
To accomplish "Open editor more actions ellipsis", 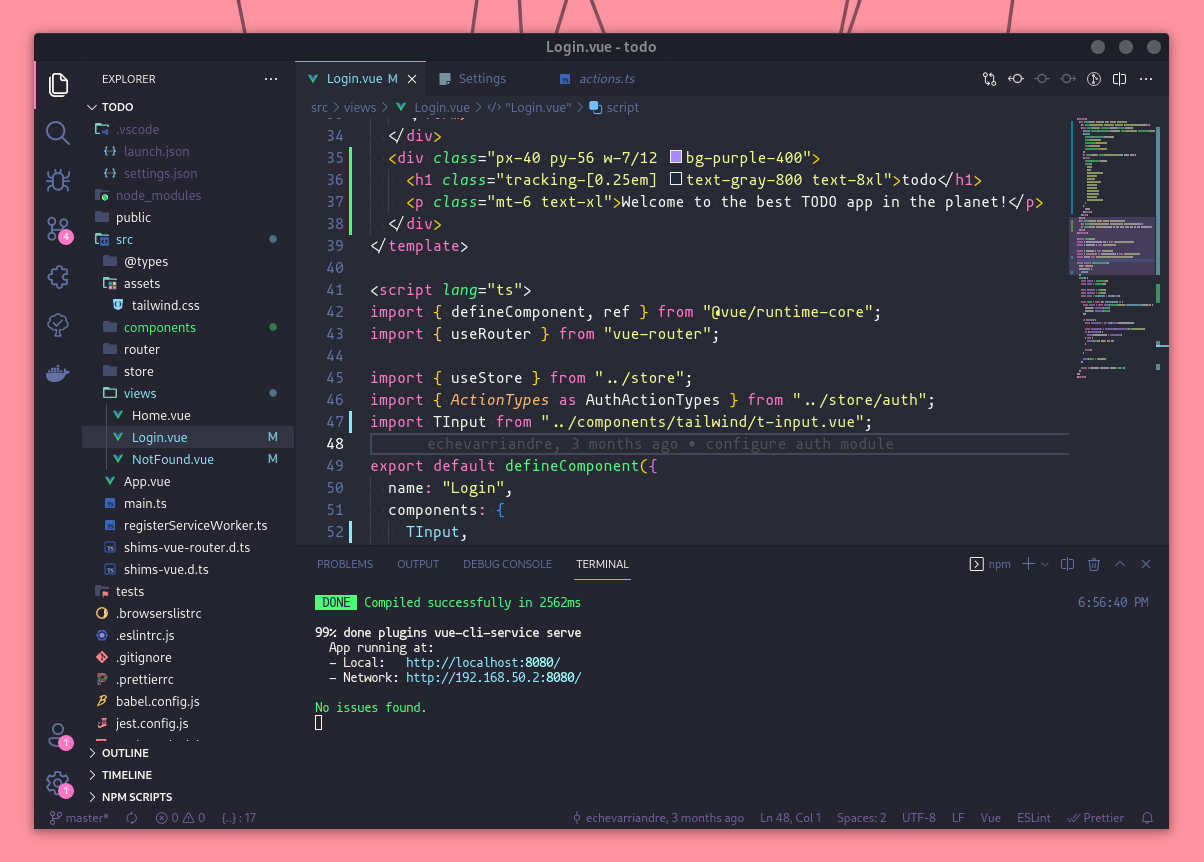I will tap(1147, 79).
